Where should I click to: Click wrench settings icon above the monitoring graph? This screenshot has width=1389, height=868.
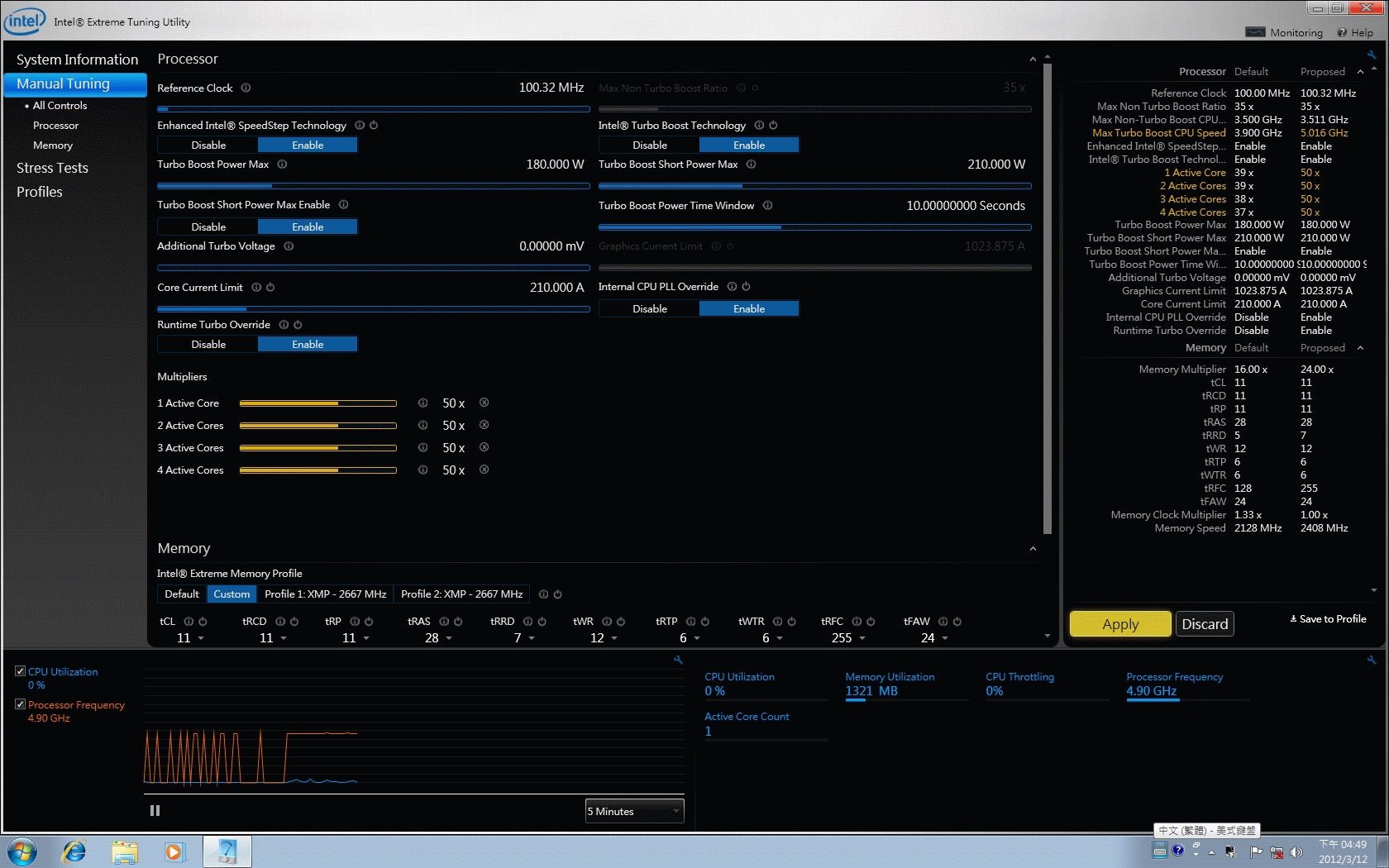(x=678, y=660)
